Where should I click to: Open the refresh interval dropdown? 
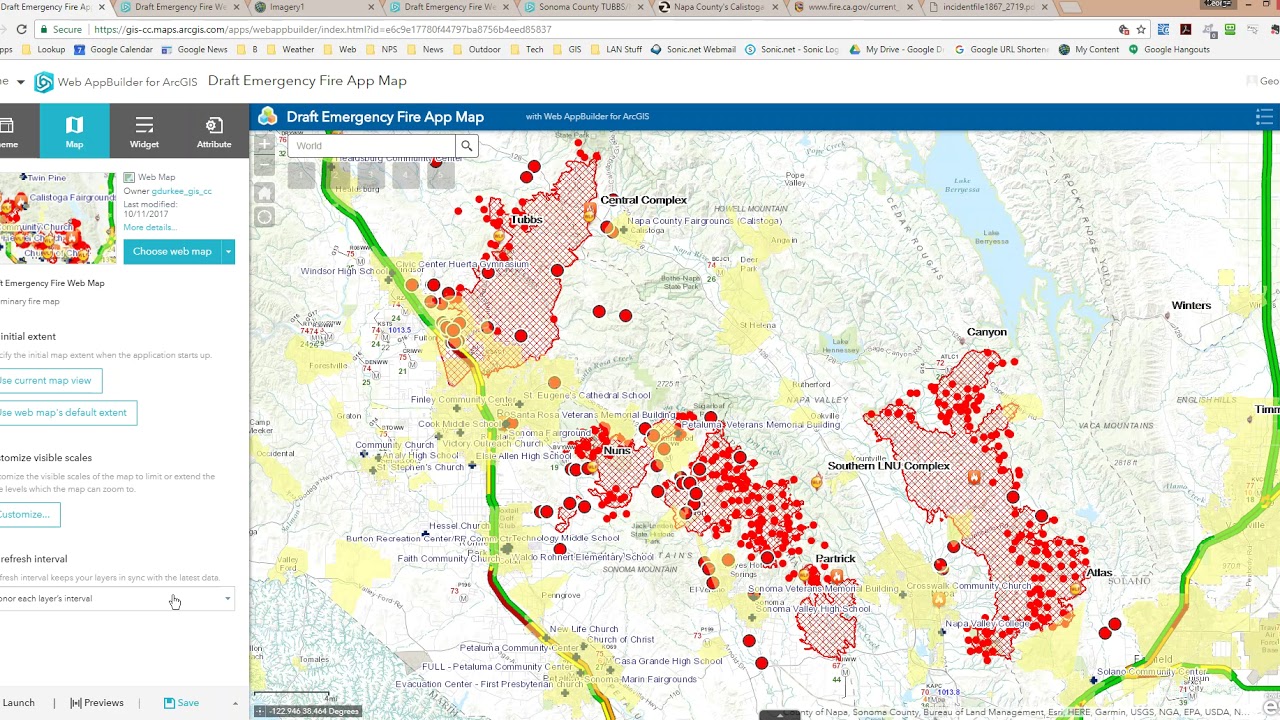pyautogui.click(x=115, y=599)
